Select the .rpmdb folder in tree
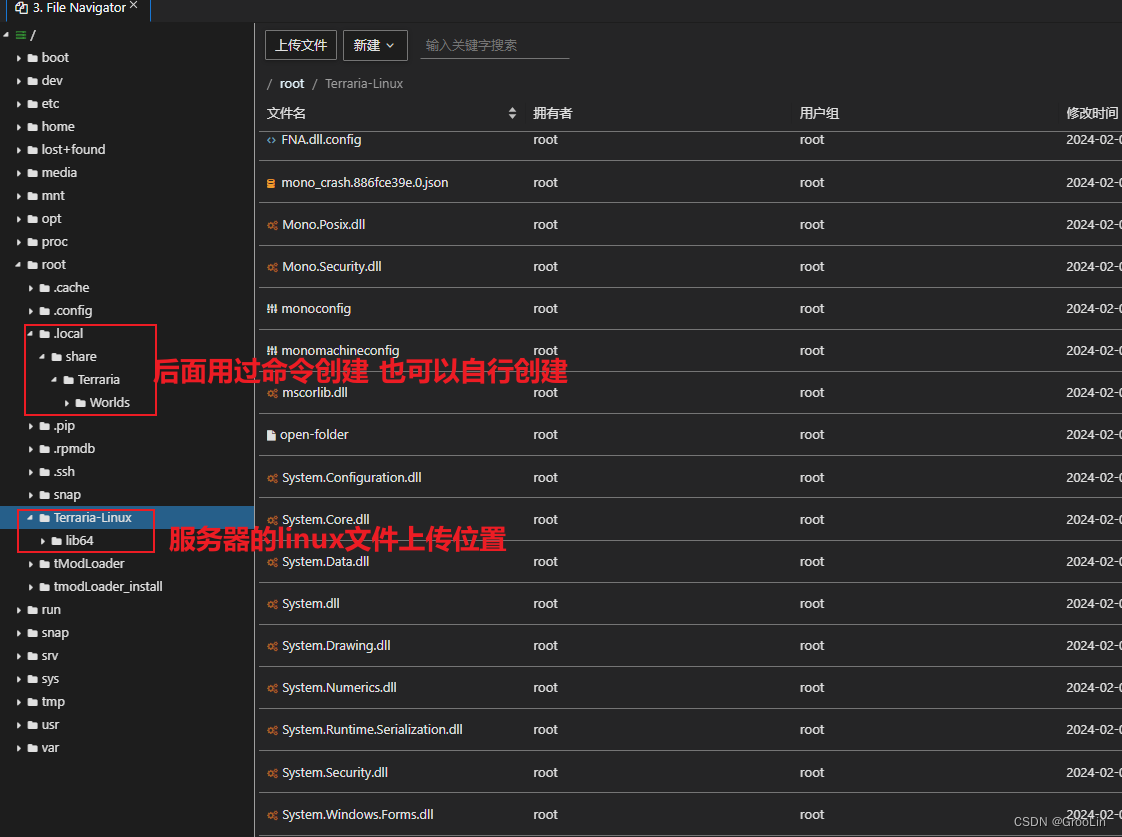This screenshot has width=1122, height=837. (x=74, y=449)
